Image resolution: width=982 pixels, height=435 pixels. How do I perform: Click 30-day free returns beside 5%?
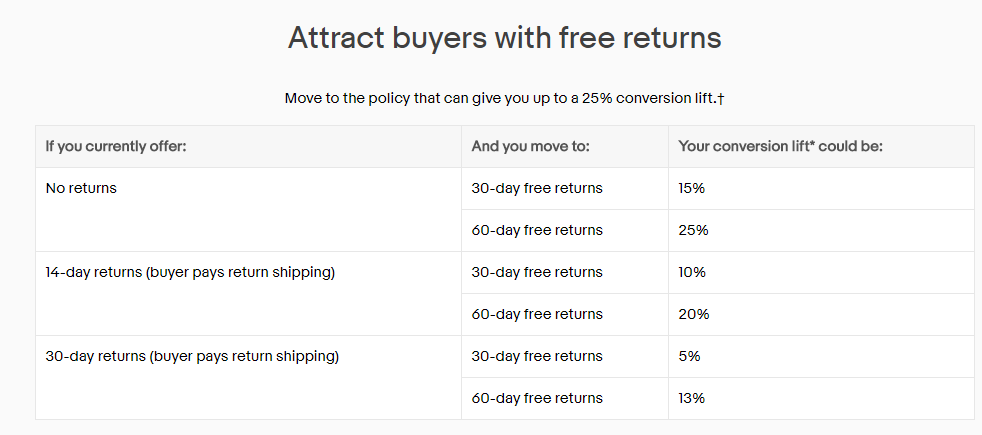(x=537, y=356)
